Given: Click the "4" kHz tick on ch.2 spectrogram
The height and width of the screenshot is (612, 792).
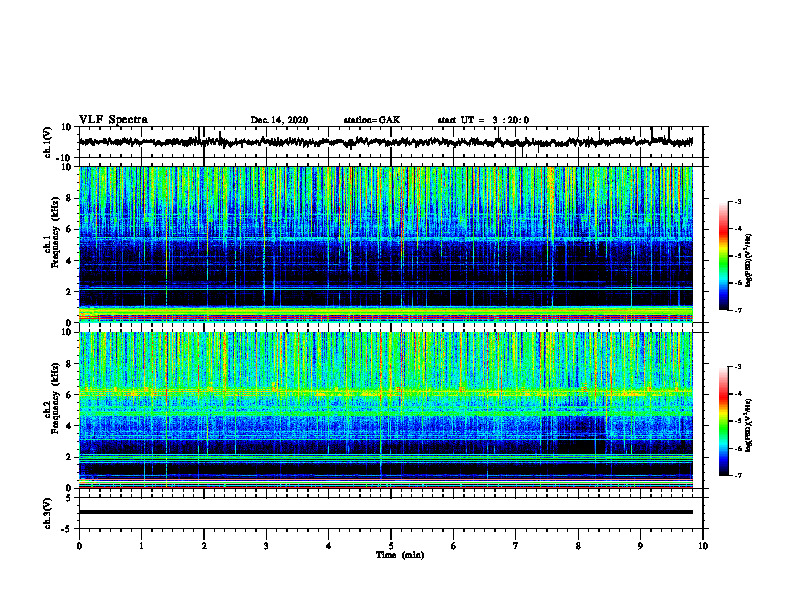Looking at the screenshot, I should [x=70, y=426].
